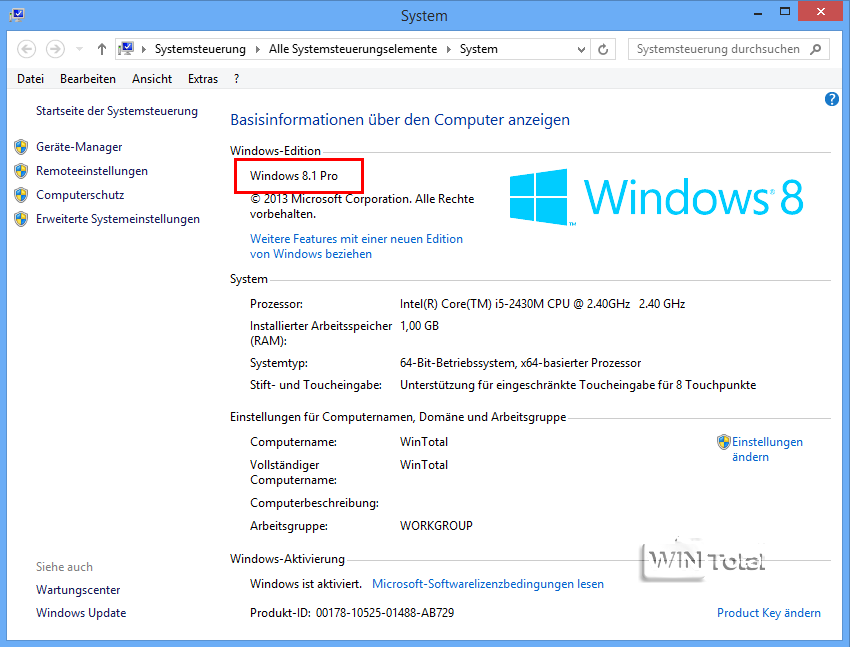
Task: Select the Computername value WinTotal
Action: coord(424,442)
